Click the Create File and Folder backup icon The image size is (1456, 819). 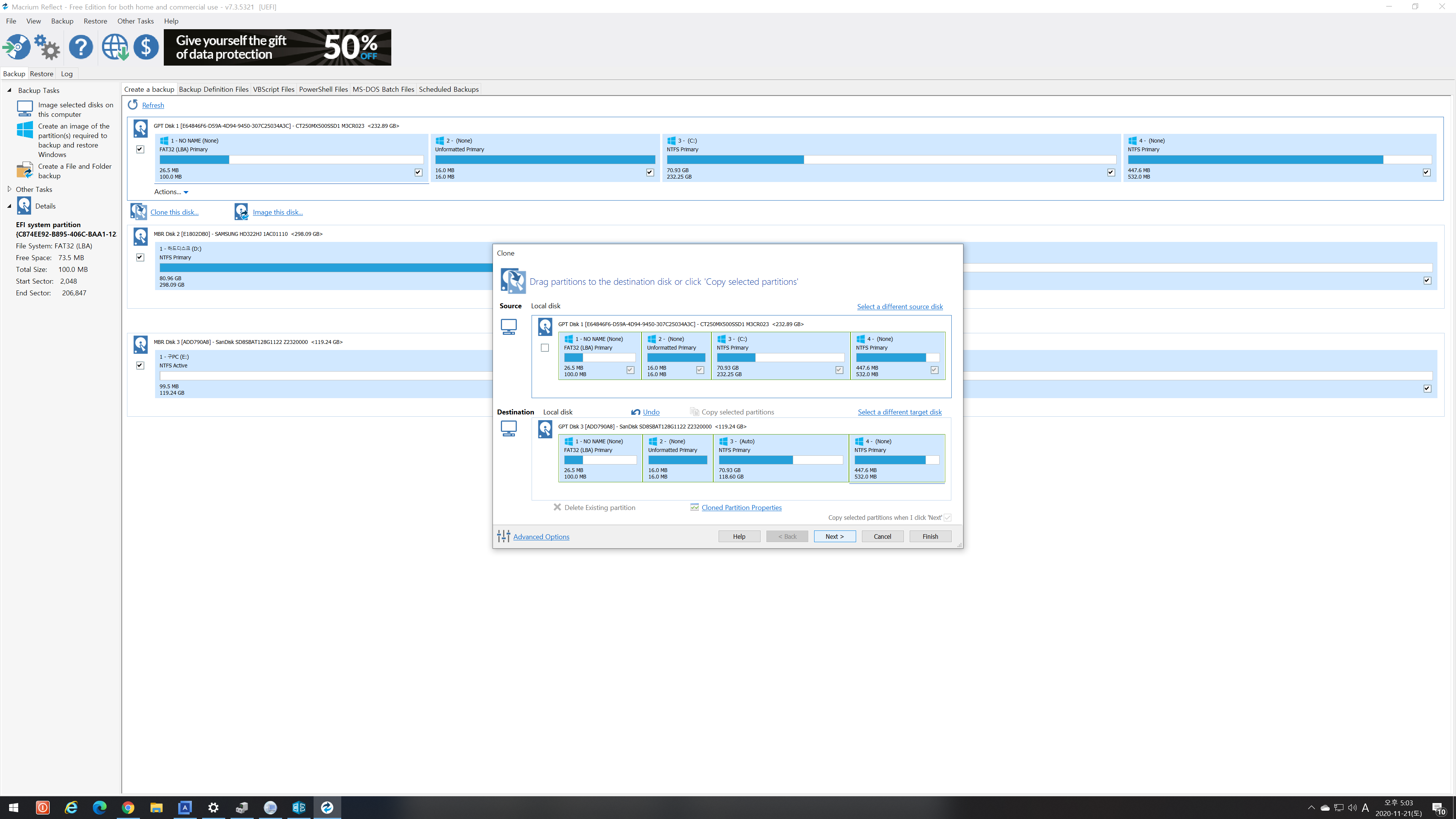pos(25,170)
